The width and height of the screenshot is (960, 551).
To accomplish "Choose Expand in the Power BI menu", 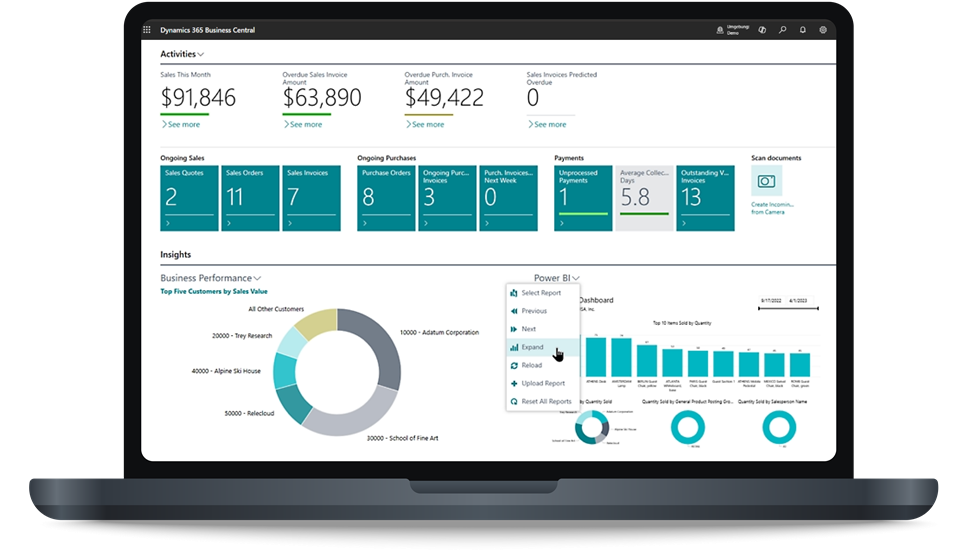I will 542,347.
